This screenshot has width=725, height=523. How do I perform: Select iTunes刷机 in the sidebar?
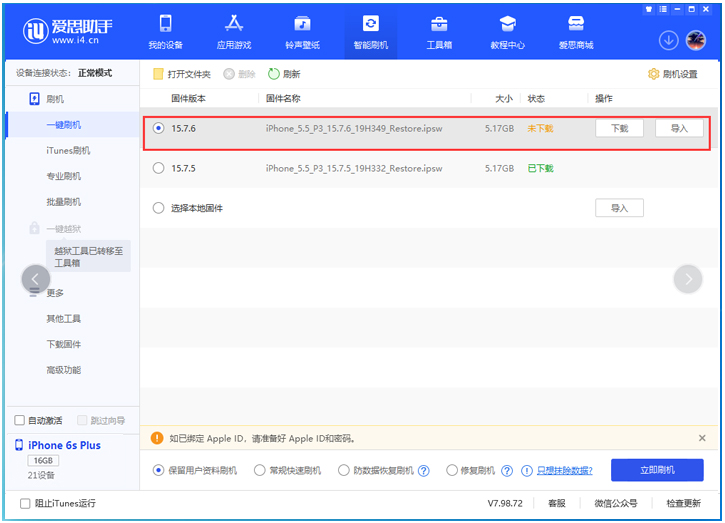click(x=68, y=150)
